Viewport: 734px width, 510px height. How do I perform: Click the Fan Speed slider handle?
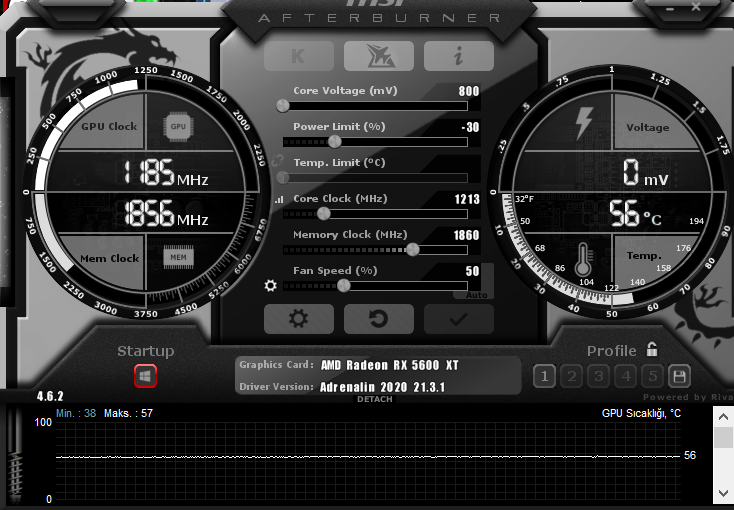tap(344, 285)
